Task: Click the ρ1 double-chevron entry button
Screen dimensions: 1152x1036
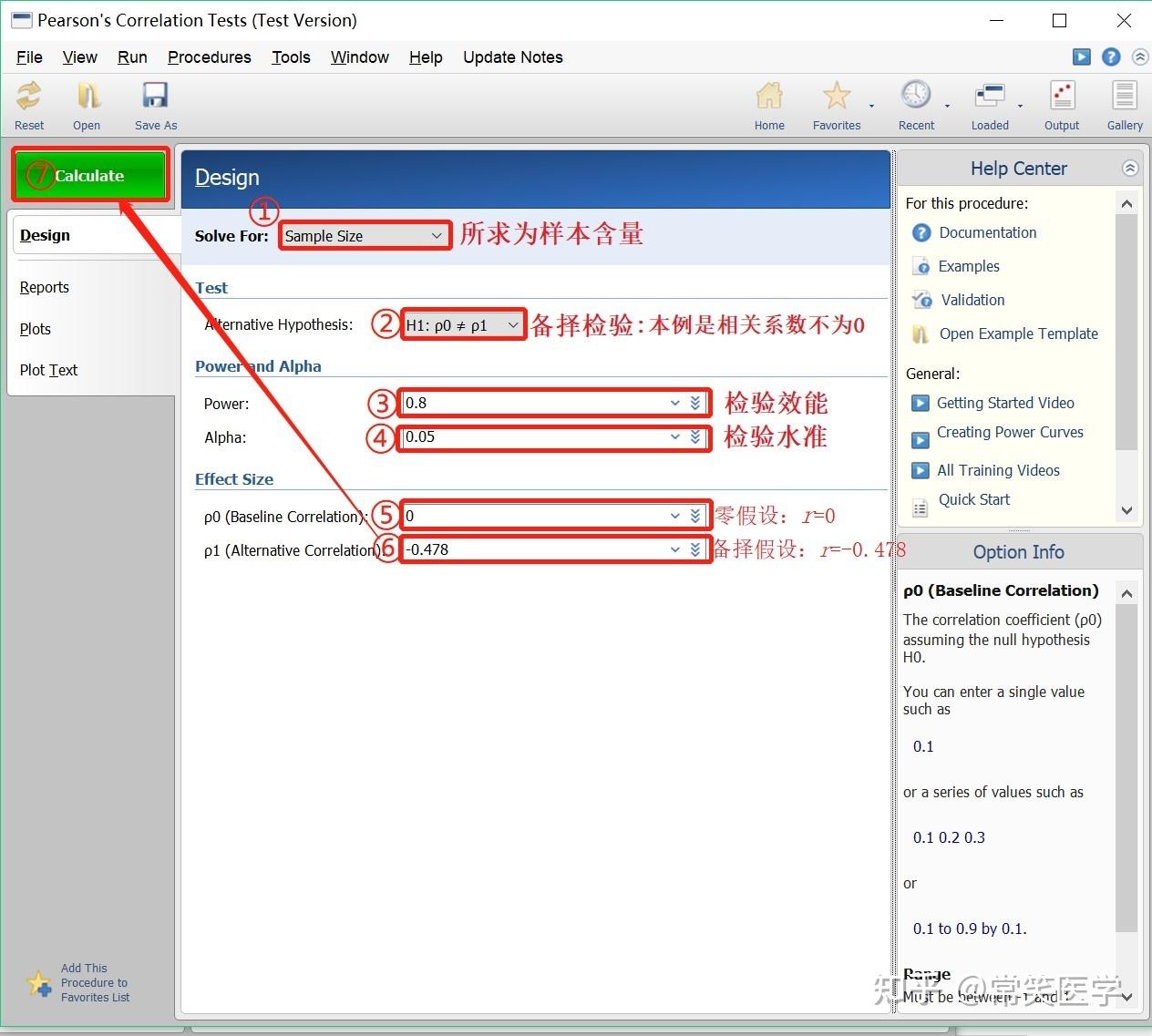Action: pyautogui.click(x=695, y=549)
